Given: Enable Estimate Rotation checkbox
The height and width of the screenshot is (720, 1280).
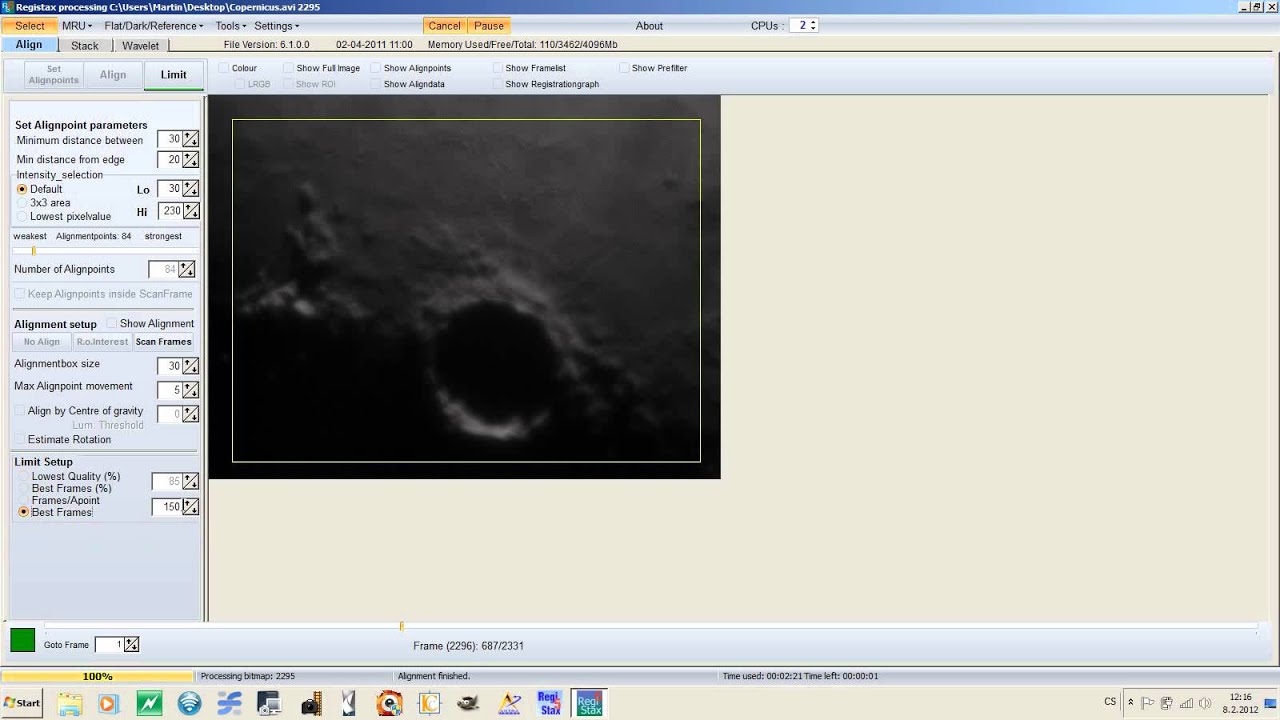Looking at the screenshot, I should pos(20,440).
